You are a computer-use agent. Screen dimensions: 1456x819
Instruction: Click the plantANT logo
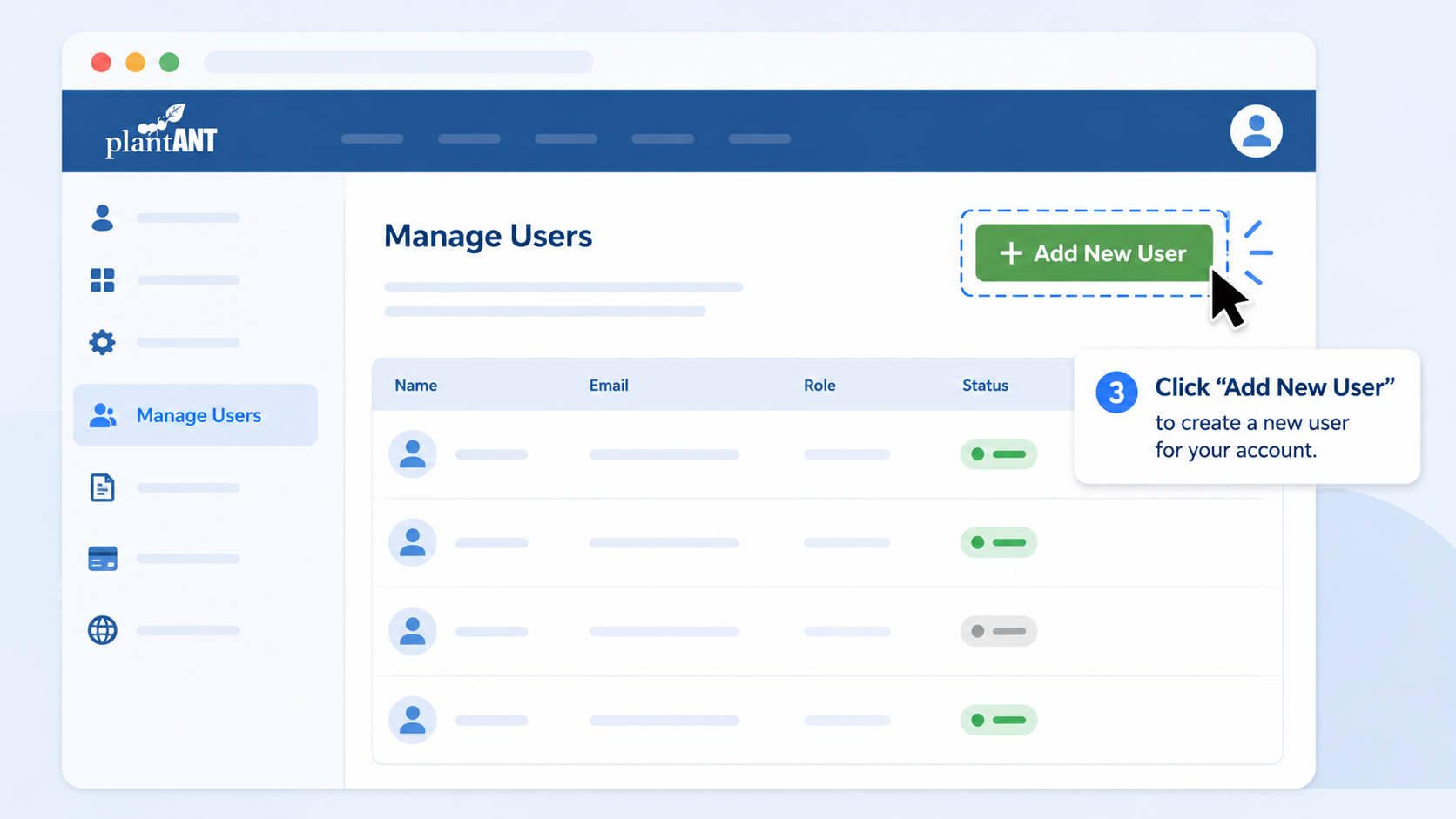tap(161, 131)
